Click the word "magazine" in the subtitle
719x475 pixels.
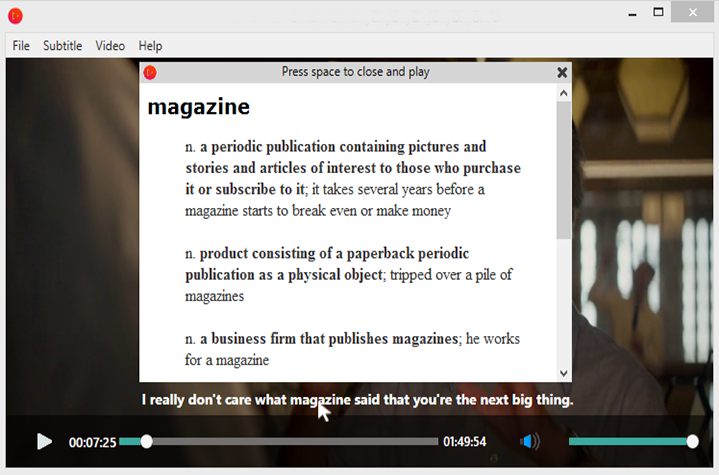(320, 400)
